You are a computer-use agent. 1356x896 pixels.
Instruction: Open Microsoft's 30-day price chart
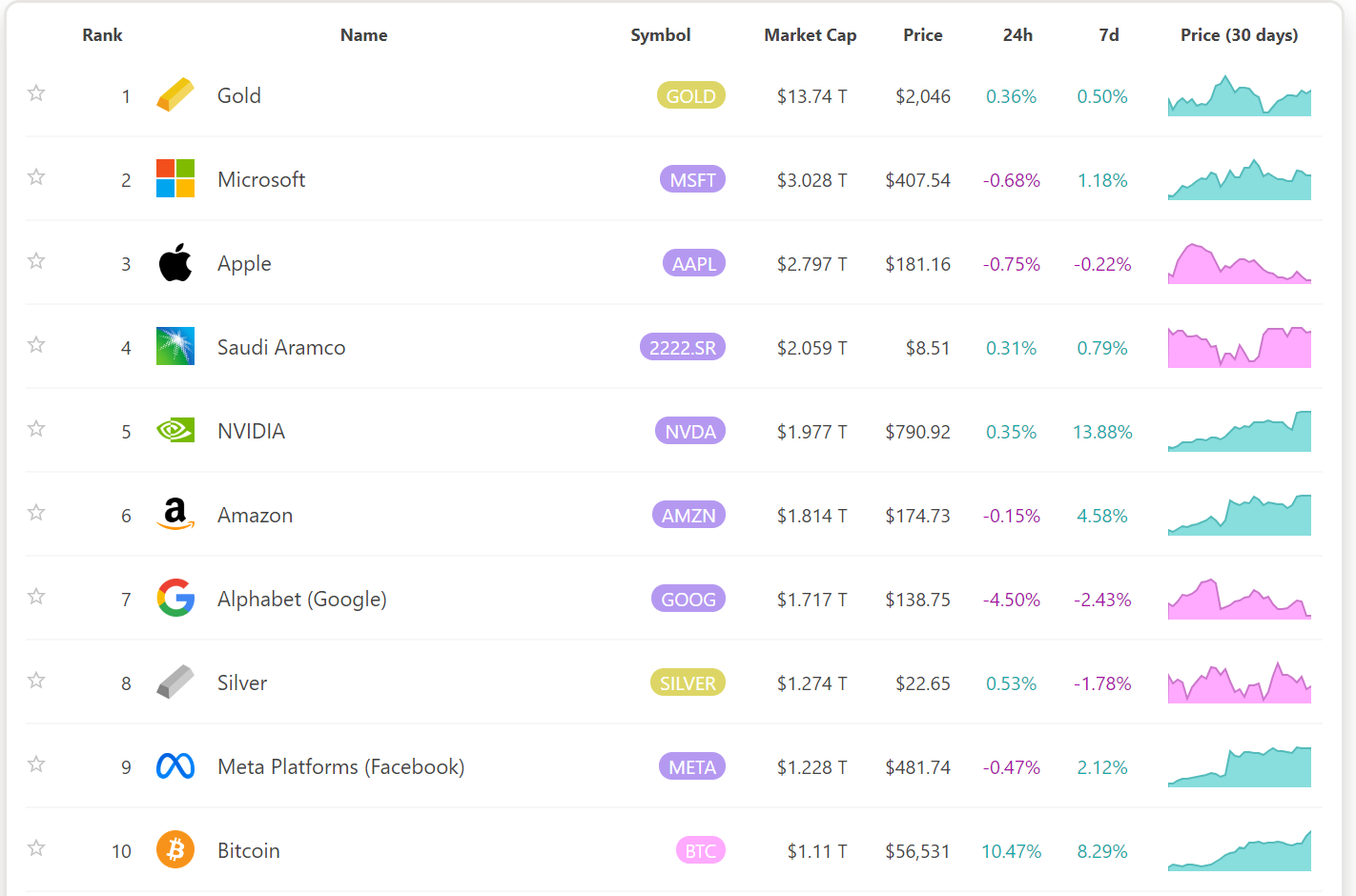point(1240,179)
